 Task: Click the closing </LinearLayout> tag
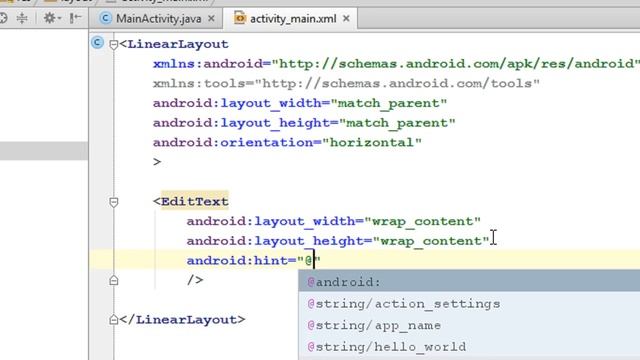pos(182,320)
